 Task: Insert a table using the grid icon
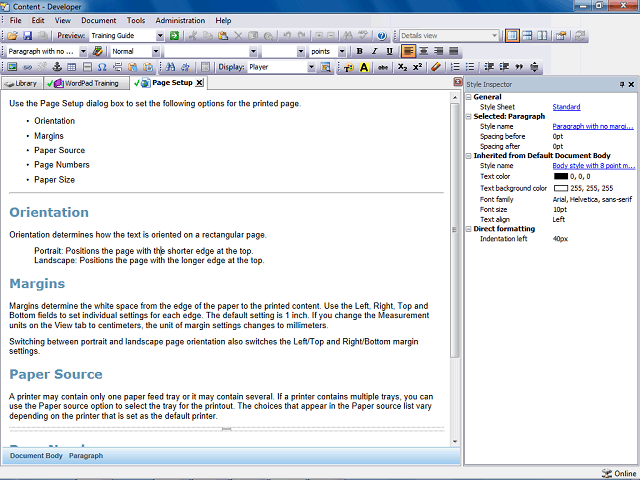(71, 67)
